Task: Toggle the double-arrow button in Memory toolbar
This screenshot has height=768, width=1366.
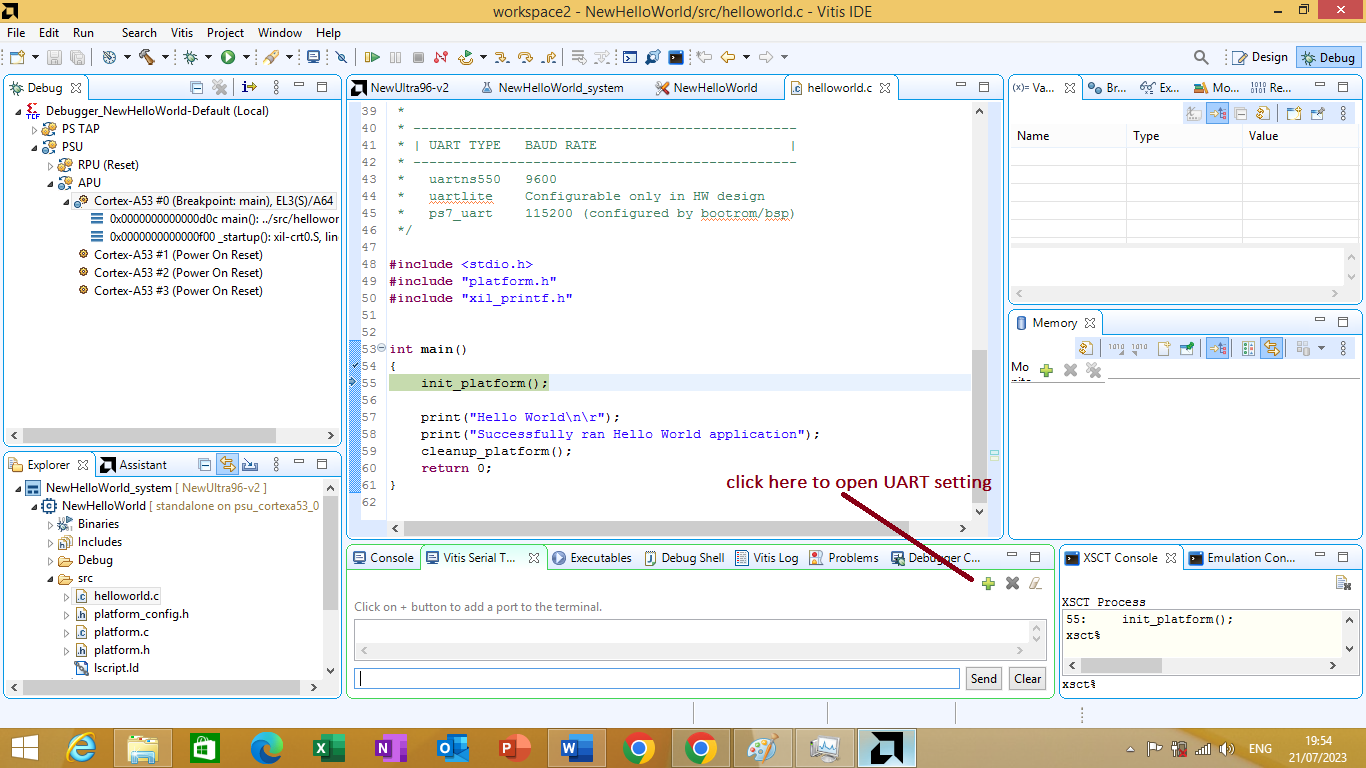Action: (1271, 348)
